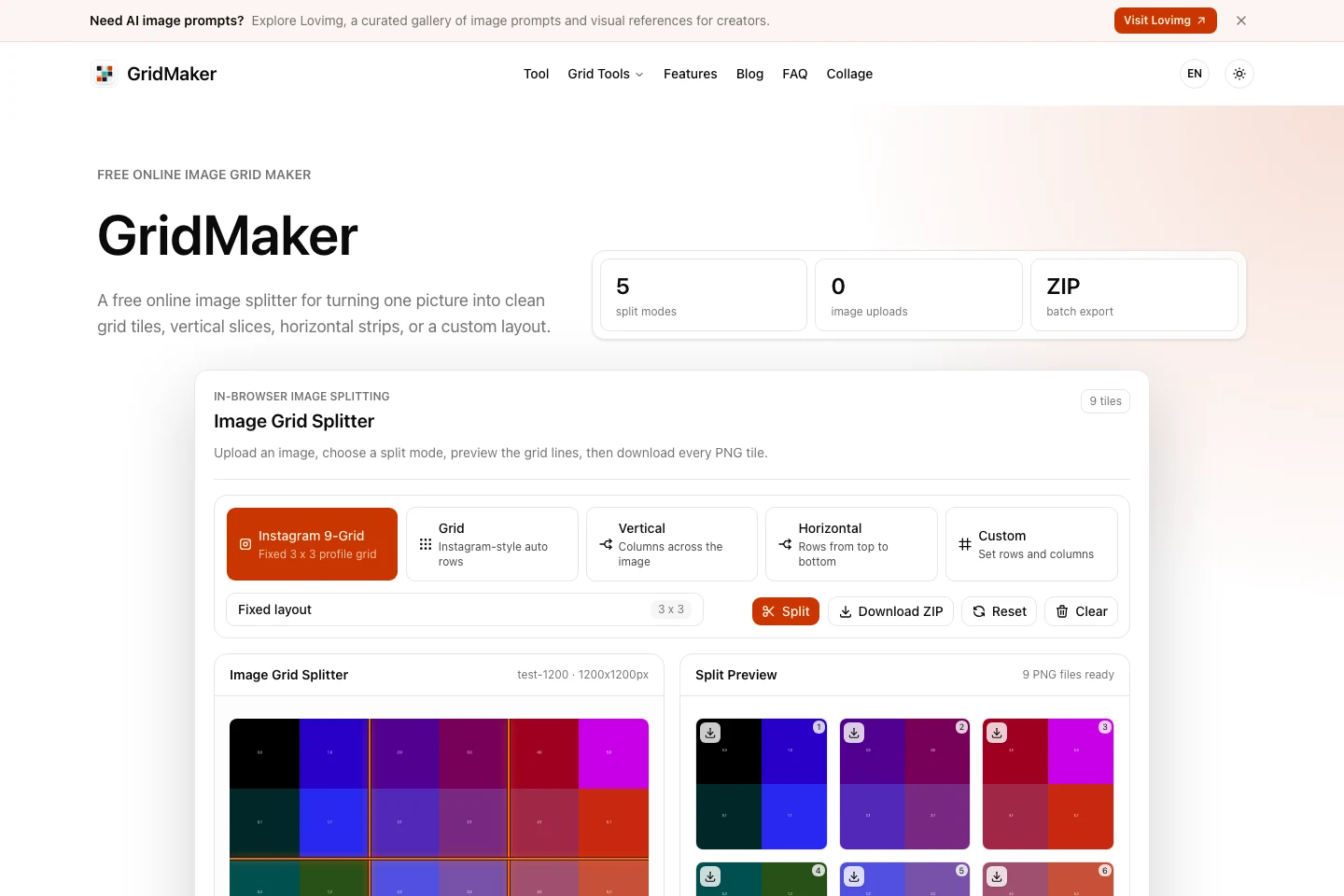This screenshot has height=896, width=1344.
Task: Click the source image preview with grid lines
Action: (x=439, y=807)
